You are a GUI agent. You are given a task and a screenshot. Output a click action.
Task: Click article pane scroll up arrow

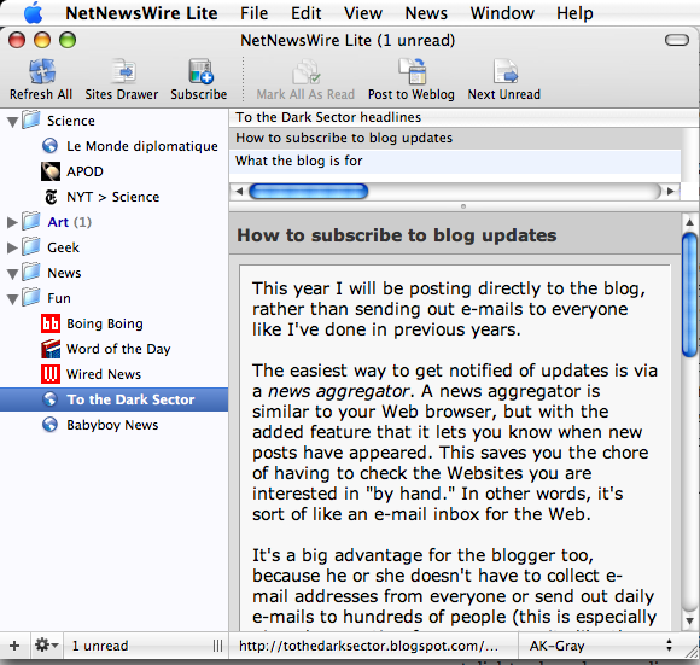coord(690,222)
